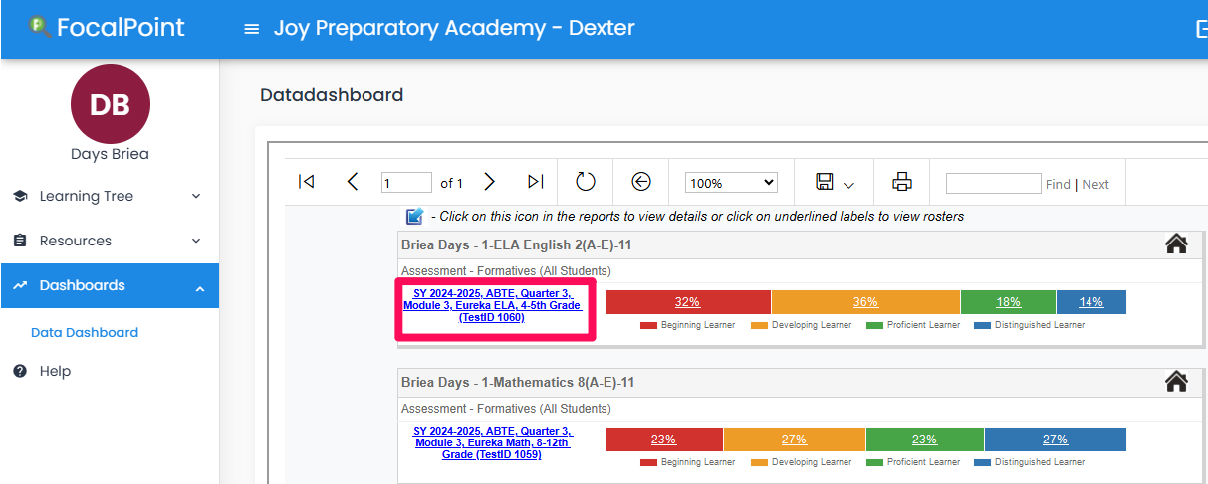Image resolution: width=1208 pixels, height=484 pixels.
Task: Refresh the report with circular arrow
Action: click(586, 182)
